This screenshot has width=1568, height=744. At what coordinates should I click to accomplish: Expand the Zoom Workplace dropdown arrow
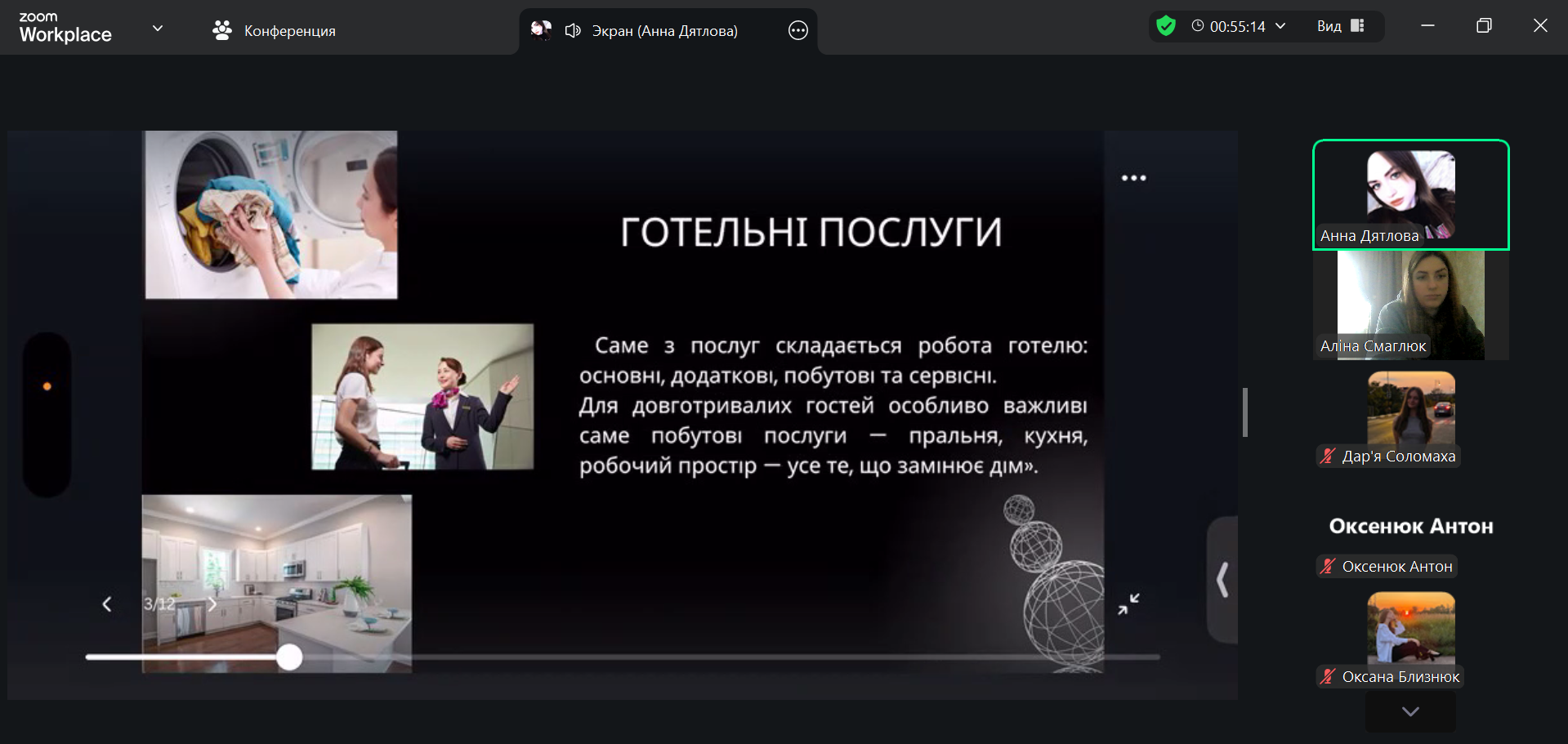[x=158, y=29]
